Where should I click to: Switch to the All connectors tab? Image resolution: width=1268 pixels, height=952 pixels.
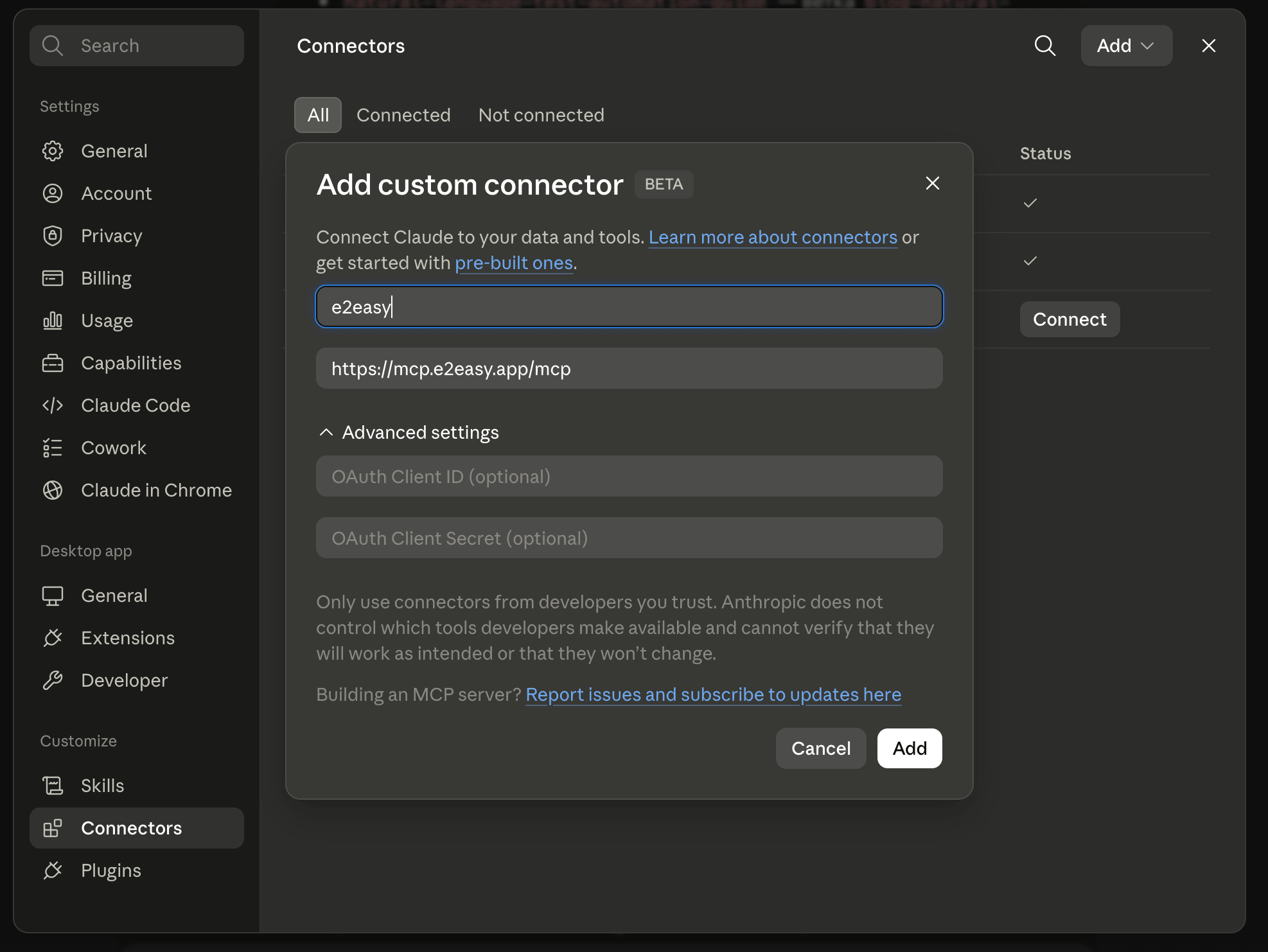click(x=318, y=115)
